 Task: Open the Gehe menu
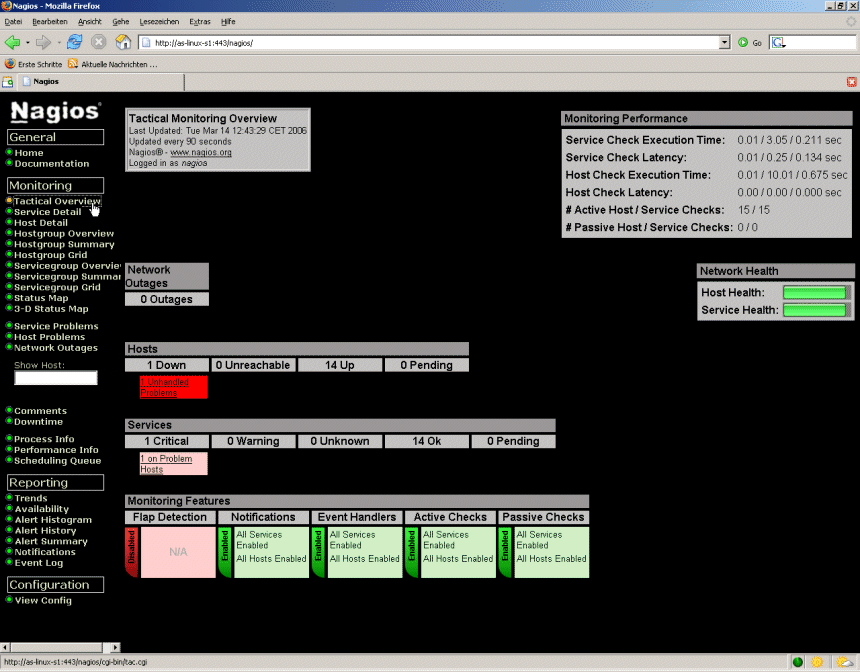pos(121,22)
